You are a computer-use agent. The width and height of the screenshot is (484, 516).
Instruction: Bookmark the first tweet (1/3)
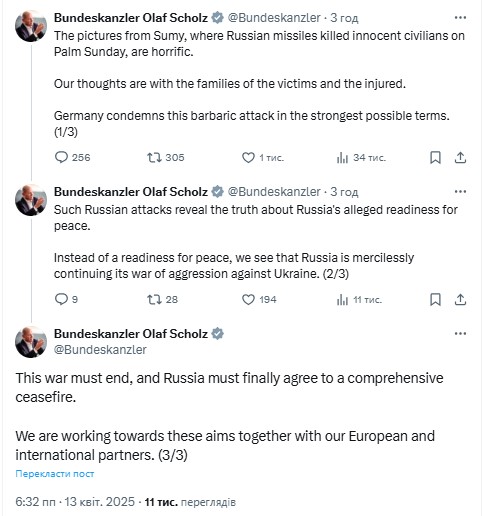[435, 157]
